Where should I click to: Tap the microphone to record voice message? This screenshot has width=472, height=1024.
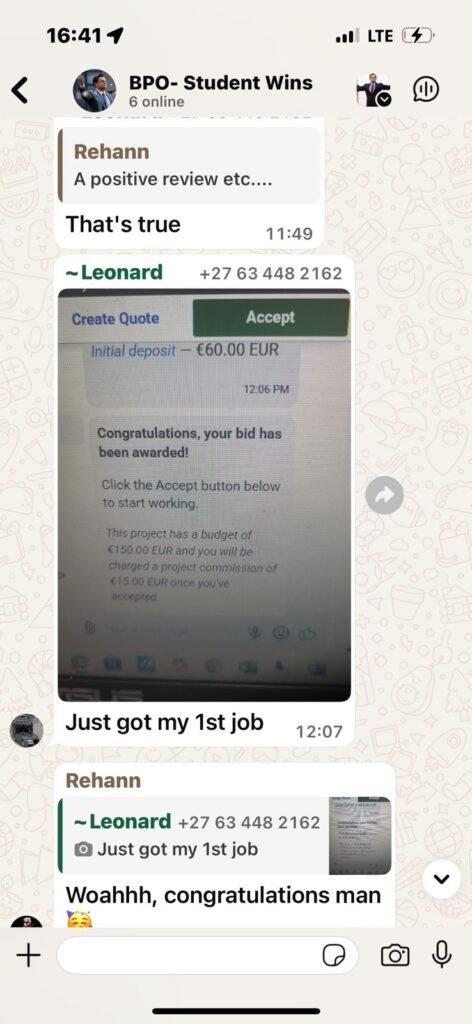click(442, 954)
